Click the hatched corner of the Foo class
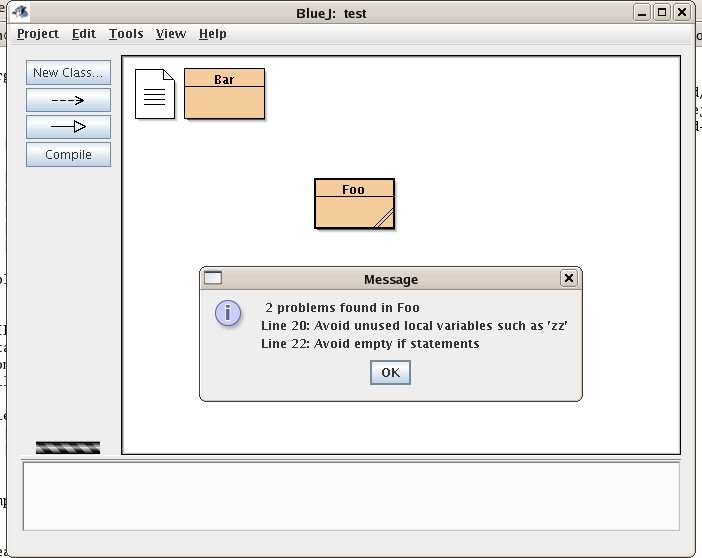Screen dimensions: 702x558 click(x=385, y=219)
